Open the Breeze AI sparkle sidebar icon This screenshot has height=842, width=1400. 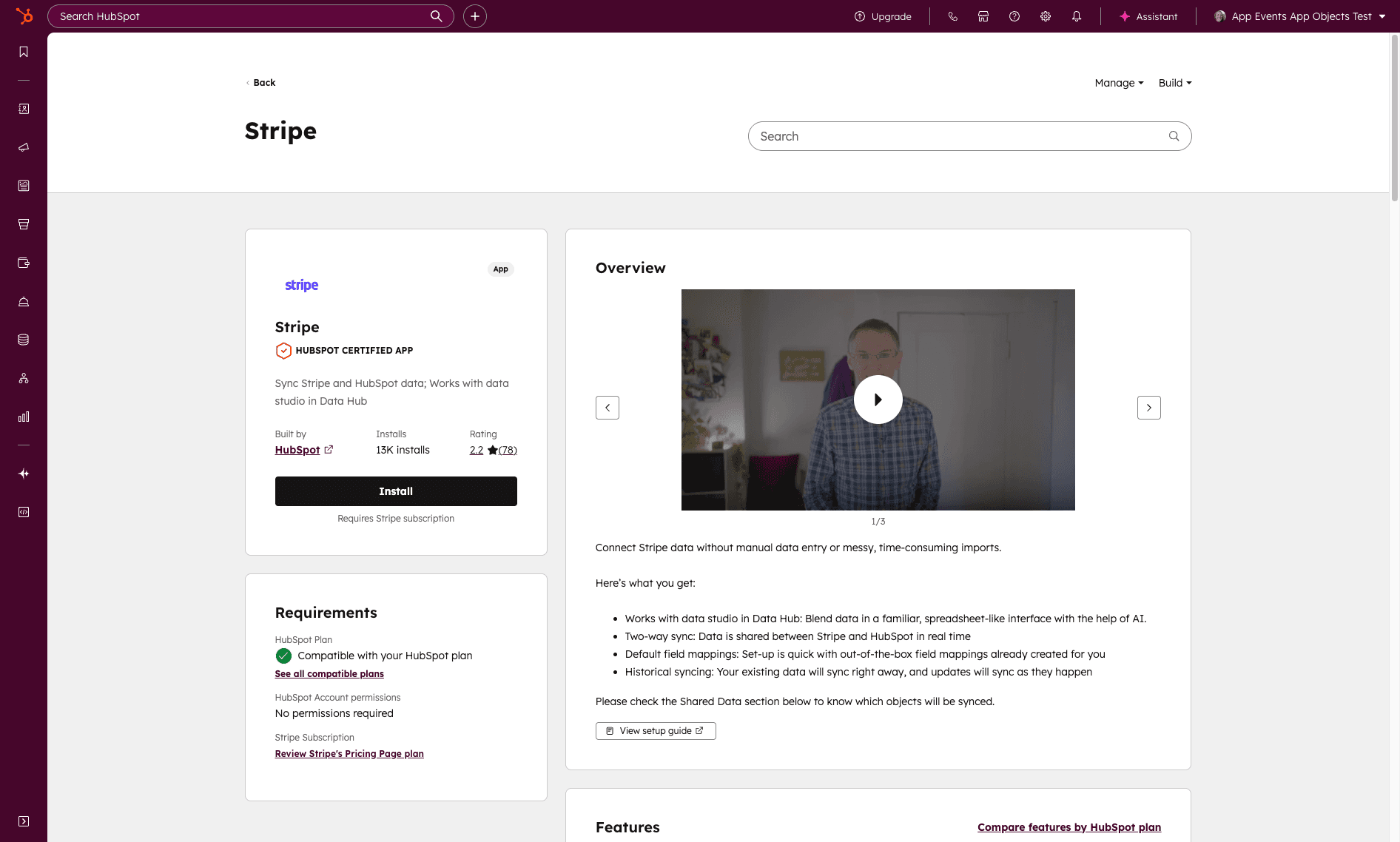(x=24, y=474)
